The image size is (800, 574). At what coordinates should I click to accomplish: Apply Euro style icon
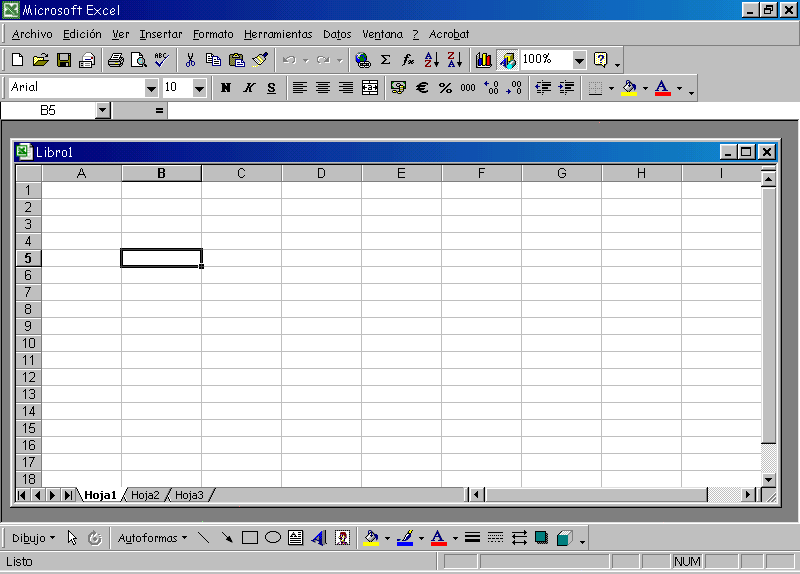[421, 88]
